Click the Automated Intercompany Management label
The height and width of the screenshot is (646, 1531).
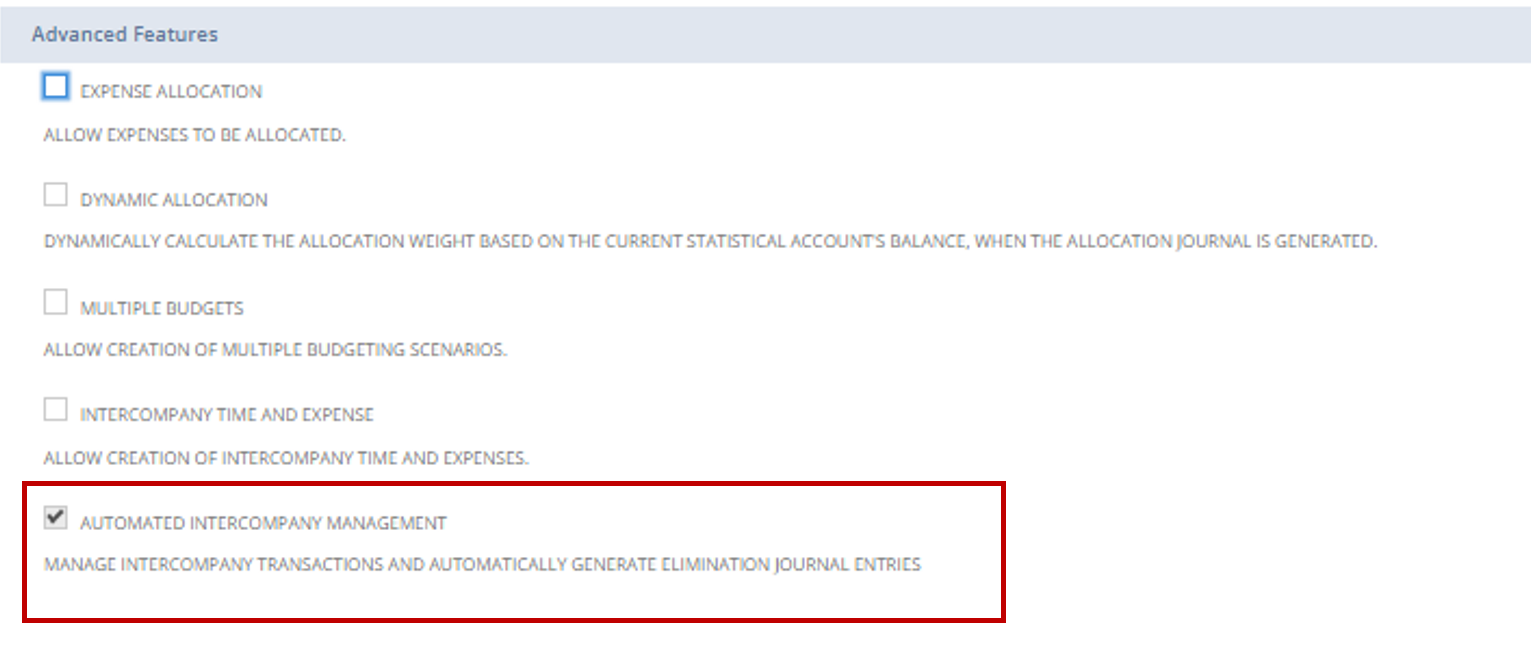coord(263,523)
